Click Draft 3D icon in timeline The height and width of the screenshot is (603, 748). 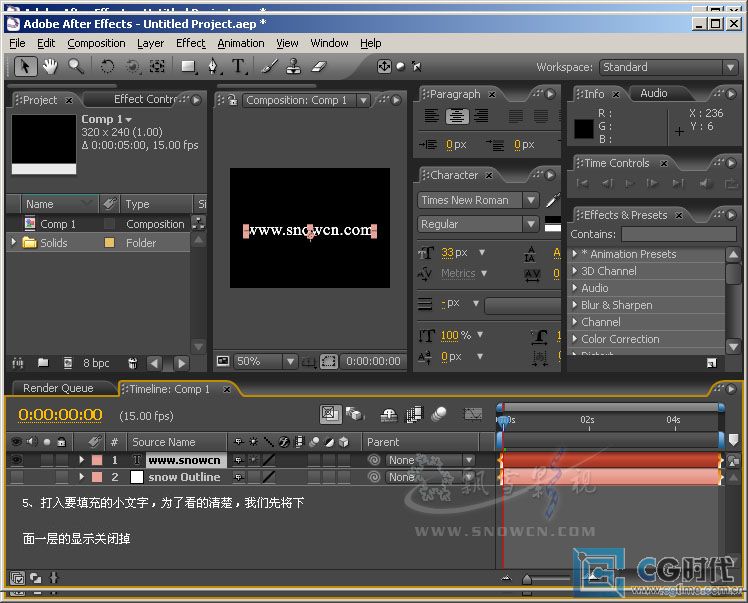(x=354, y=414)
